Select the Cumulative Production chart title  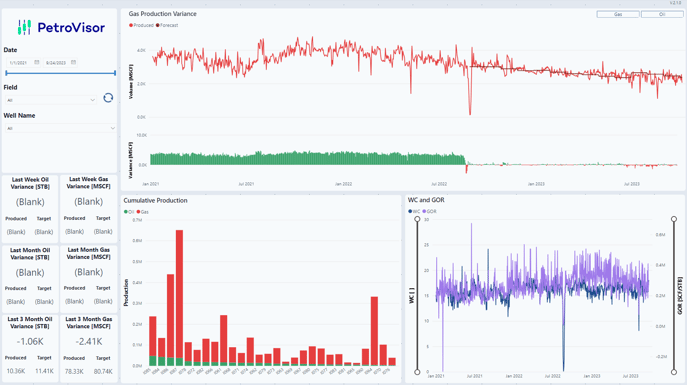click(156, 201)
